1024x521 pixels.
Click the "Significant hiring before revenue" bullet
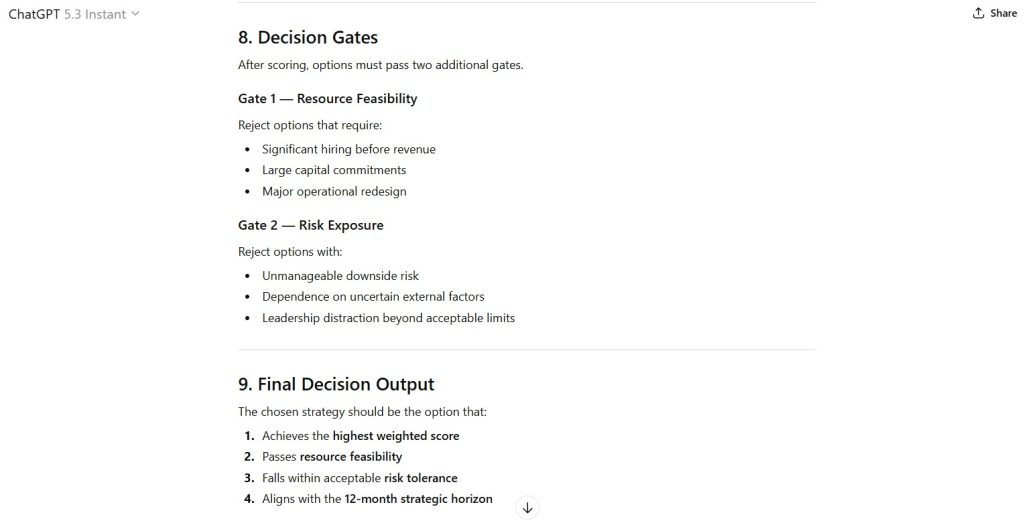[x=349, y=149]
